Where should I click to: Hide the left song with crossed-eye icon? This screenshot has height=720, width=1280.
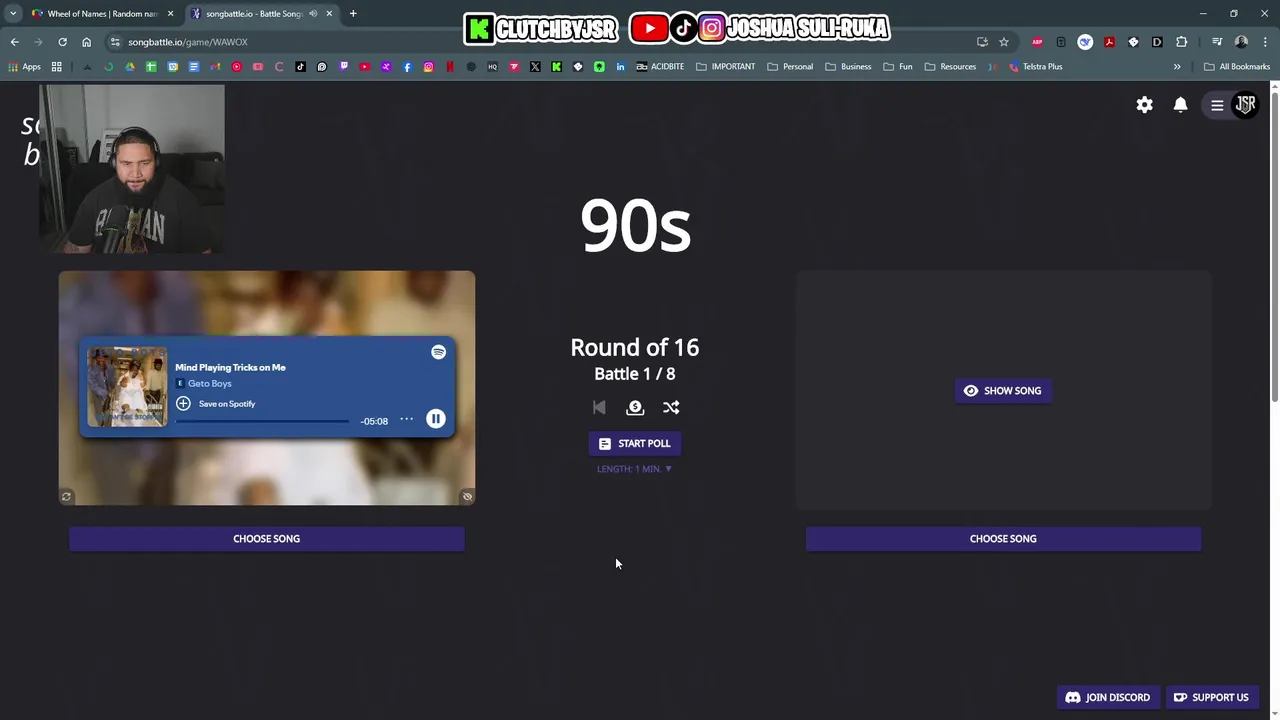pyautogui.click(x=466, y=496)
